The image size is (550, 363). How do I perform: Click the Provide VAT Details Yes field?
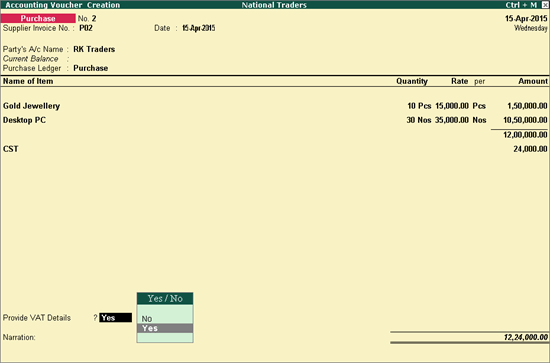[x=115, y=318]
